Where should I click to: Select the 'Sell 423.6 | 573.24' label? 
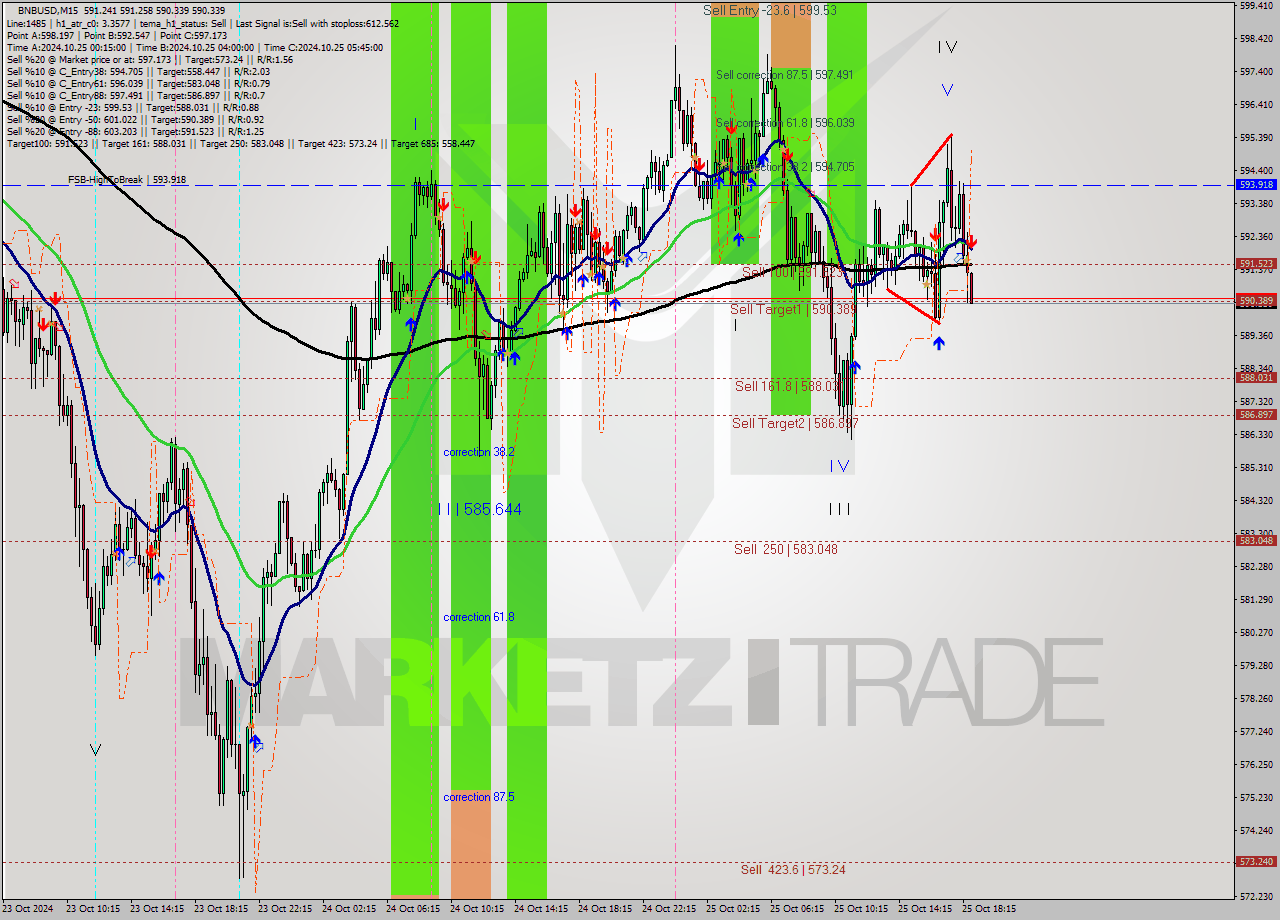pyautogui.click(x=793, y=870)
